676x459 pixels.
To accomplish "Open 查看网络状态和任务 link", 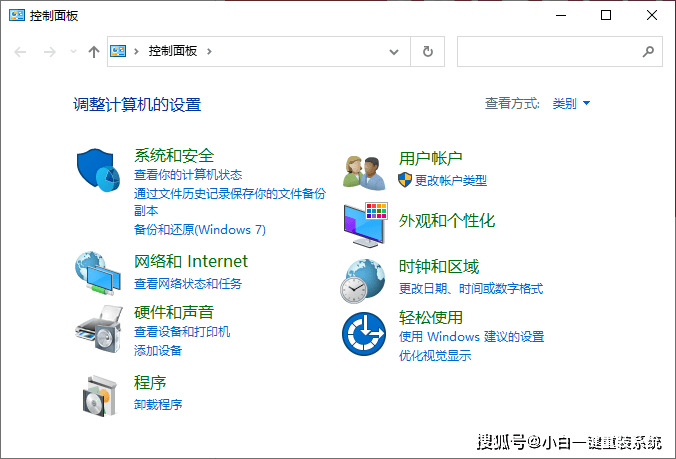I will 188,284.
